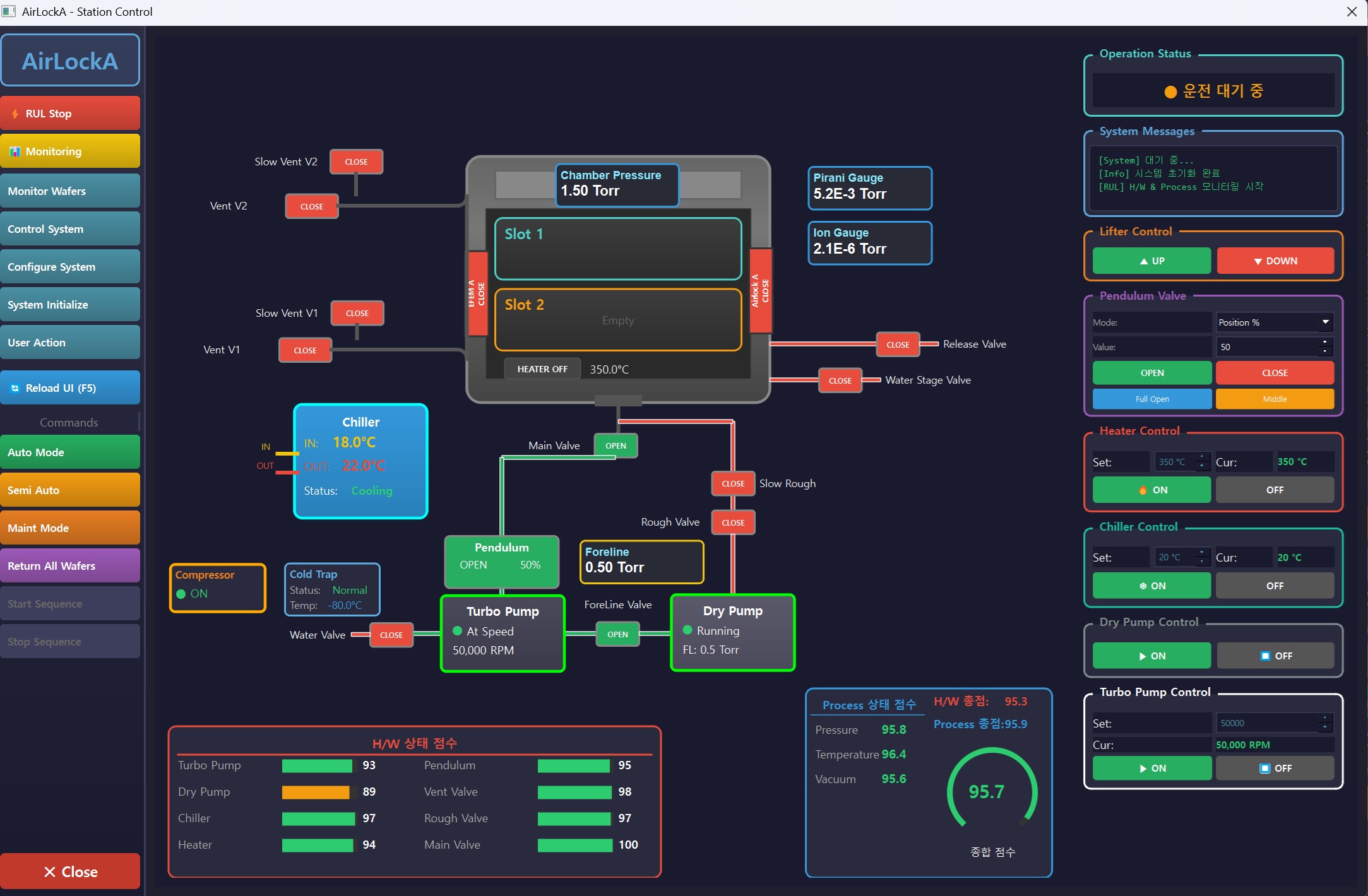Click the Stop Sequence command
The image size is (1368, 896).
tap(70, 642)
